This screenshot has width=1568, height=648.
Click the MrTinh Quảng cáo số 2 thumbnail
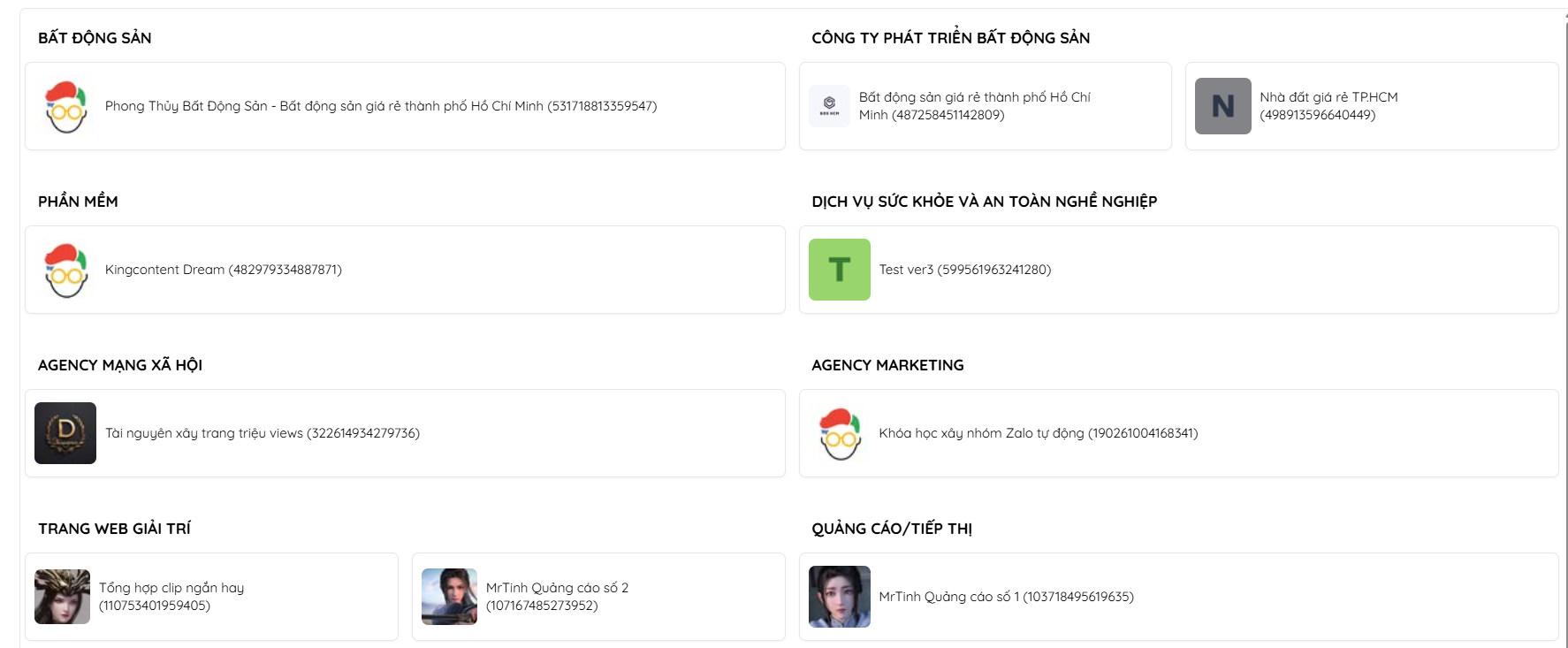click(x=449, y=597)
